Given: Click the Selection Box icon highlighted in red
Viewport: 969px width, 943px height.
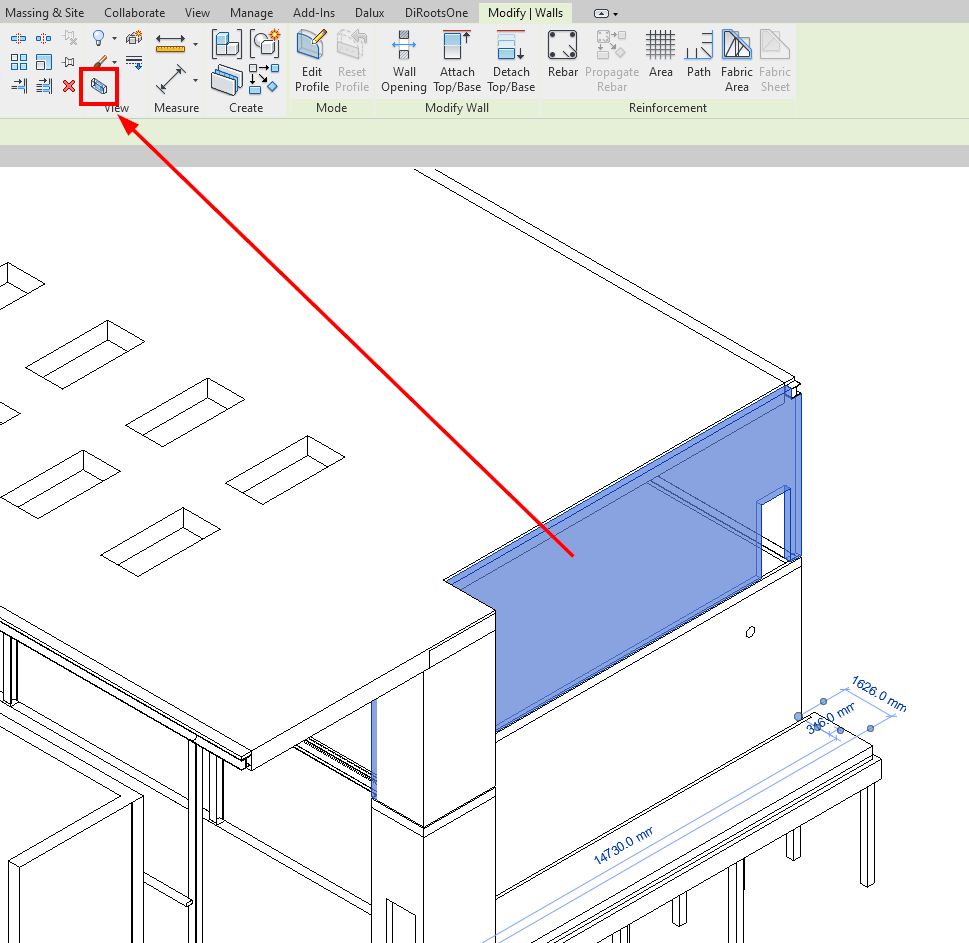Looking at the screenshot, I should point(99,86).
